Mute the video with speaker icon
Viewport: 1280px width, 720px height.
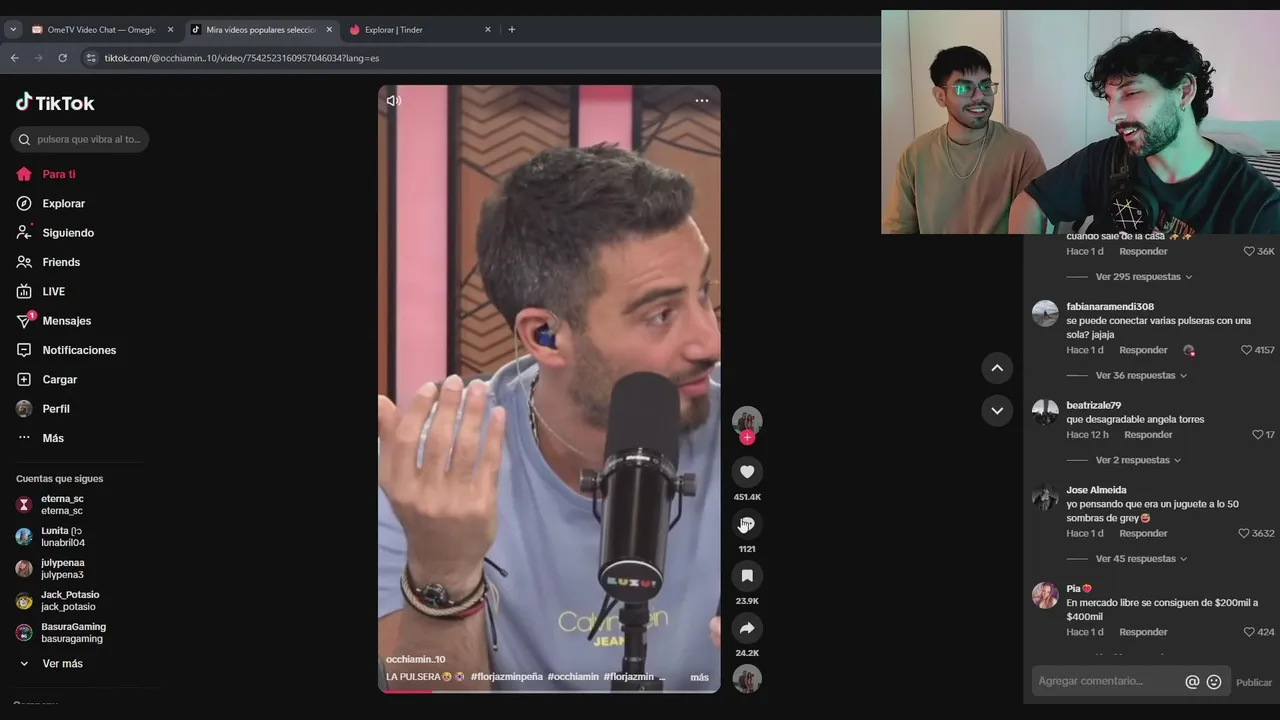pos(394,100)
